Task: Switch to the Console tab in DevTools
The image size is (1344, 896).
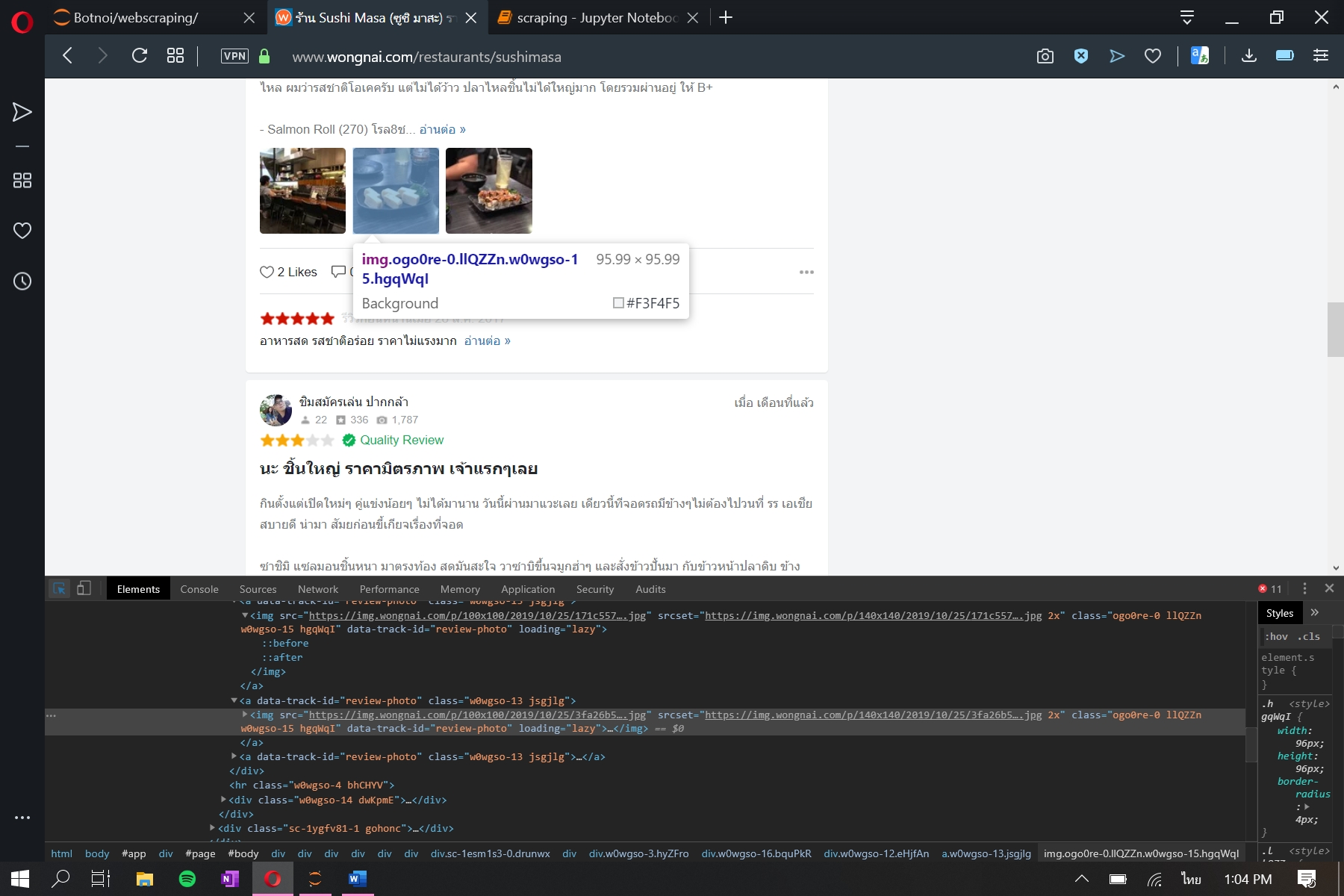Action: coord(199,589)
